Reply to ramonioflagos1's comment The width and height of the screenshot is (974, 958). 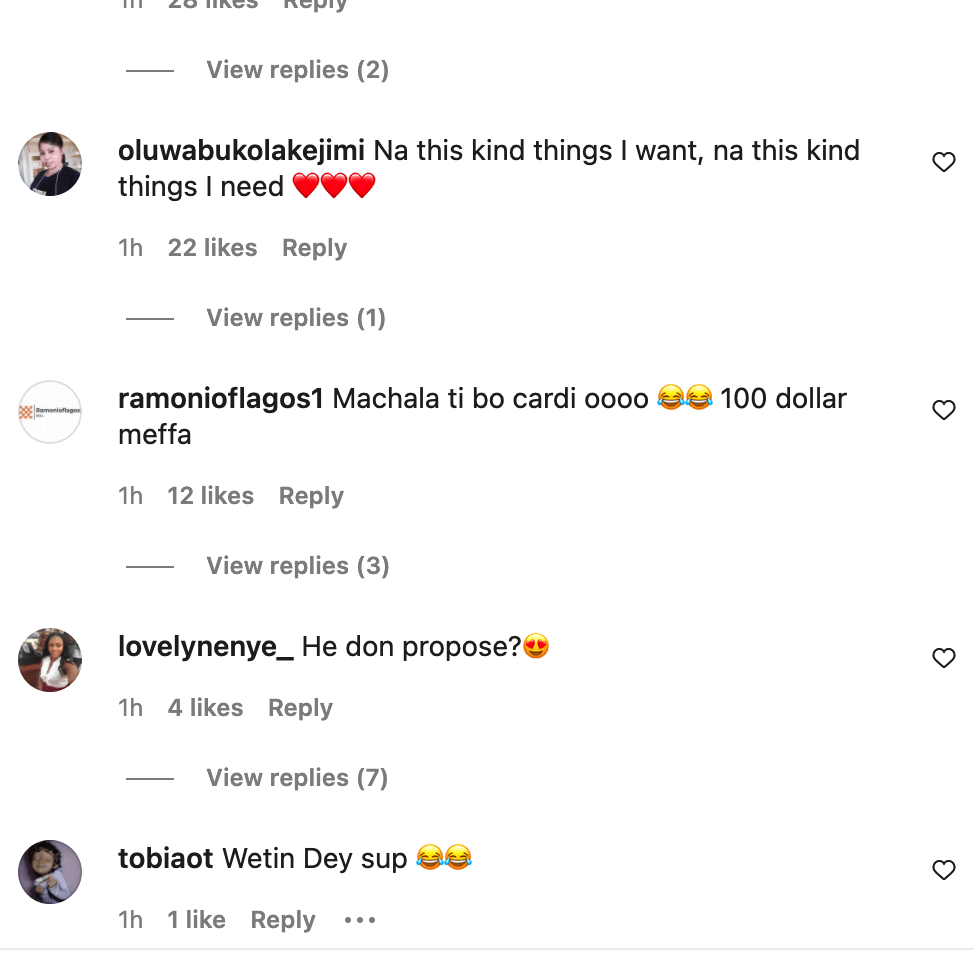click(x=311, y=496)
